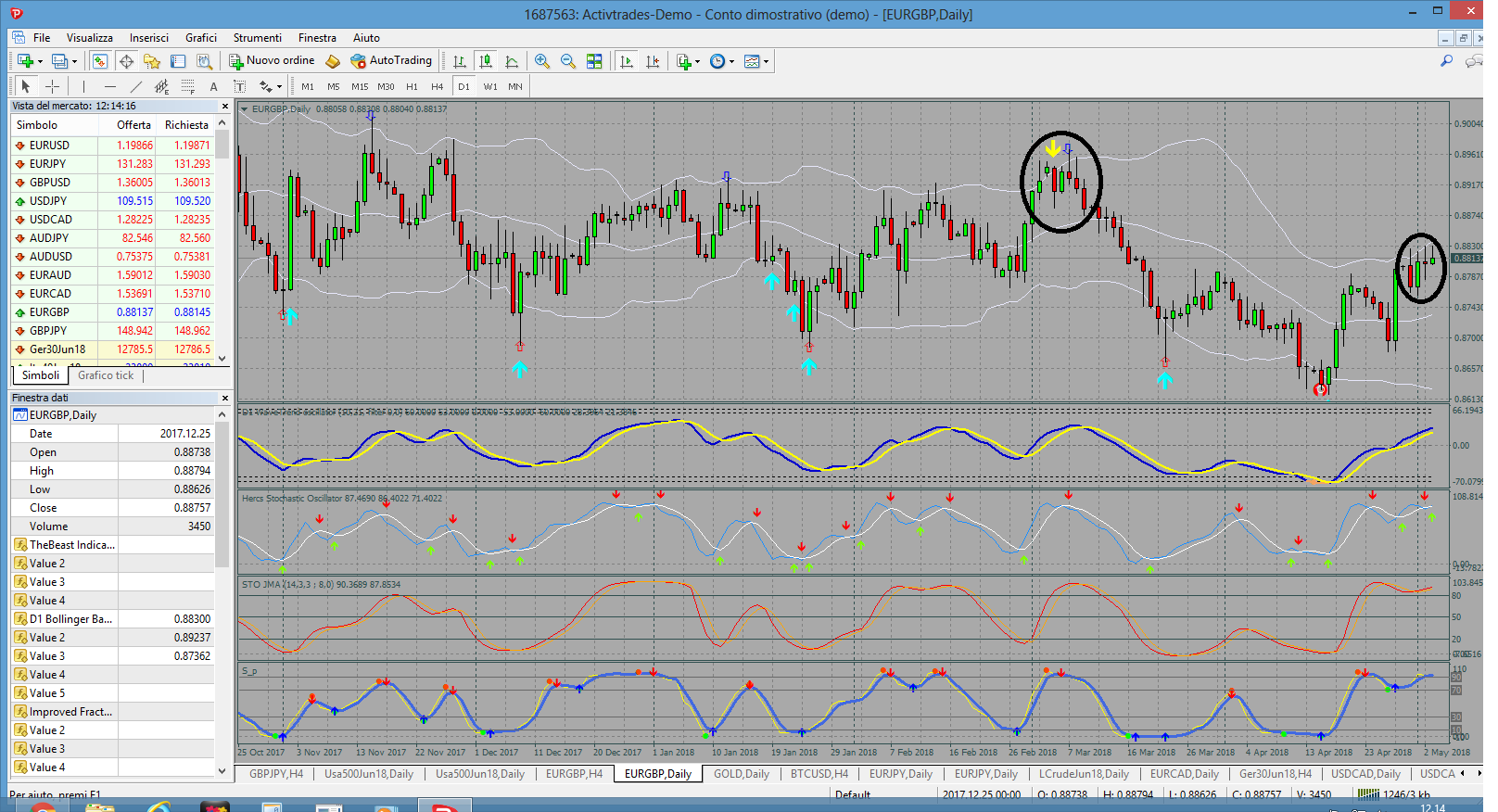Image resolution: width=1498 pixels, height=812 pixels.
Task: Click the Nuovo ordine button
Action: point(272,60)
